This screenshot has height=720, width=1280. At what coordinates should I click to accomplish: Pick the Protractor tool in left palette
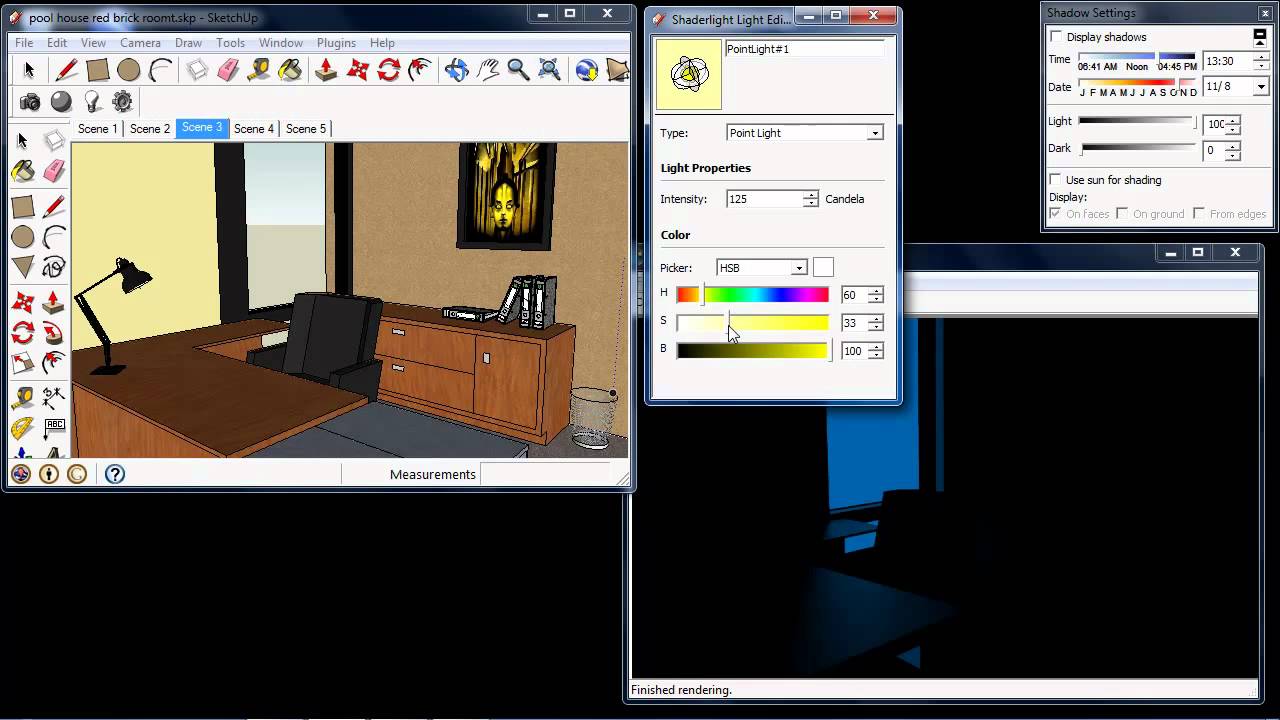(x=22, y=429)
